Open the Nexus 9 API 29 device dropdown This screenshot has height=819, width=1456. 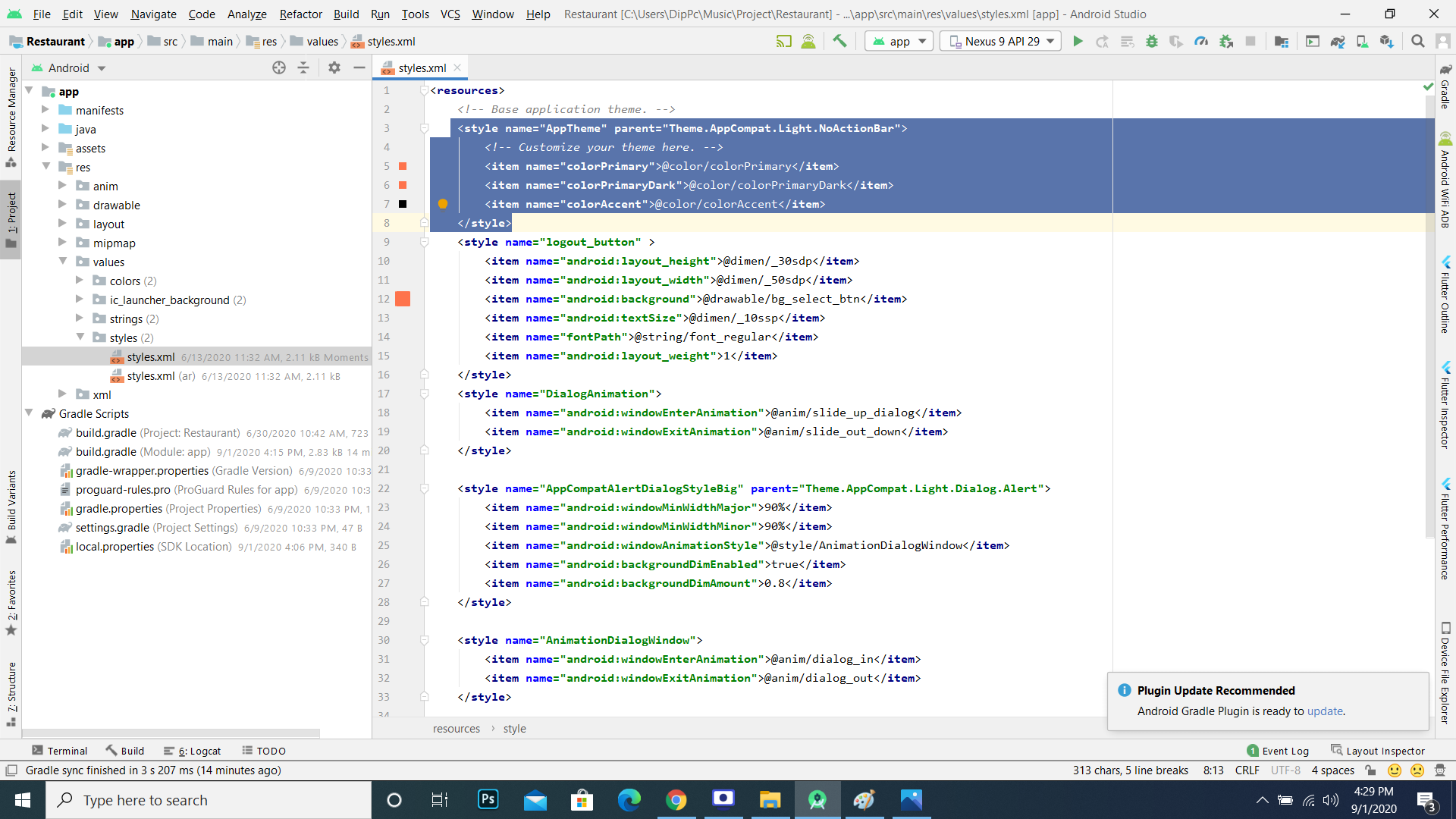pyautogui.click(x=1000, y=41)
